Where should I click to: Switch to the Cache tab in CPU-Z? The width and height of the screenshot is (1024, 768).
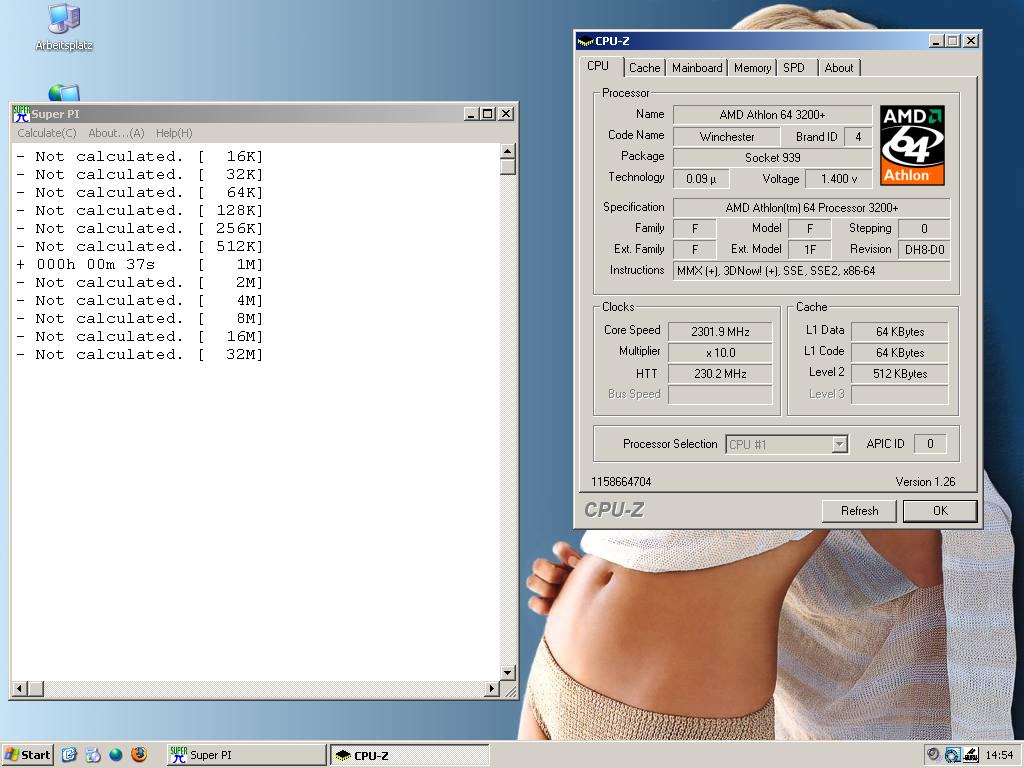point(645,68)
